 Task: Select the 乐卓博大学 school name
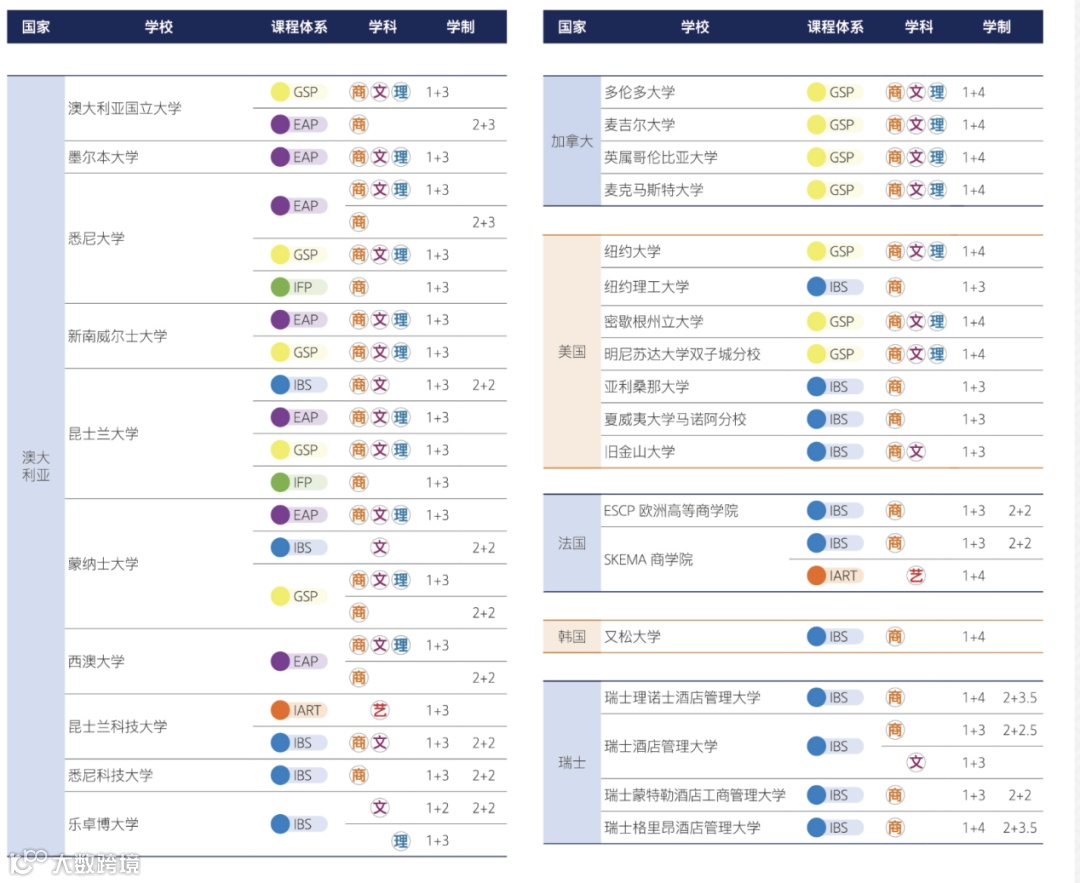point(103,824)
